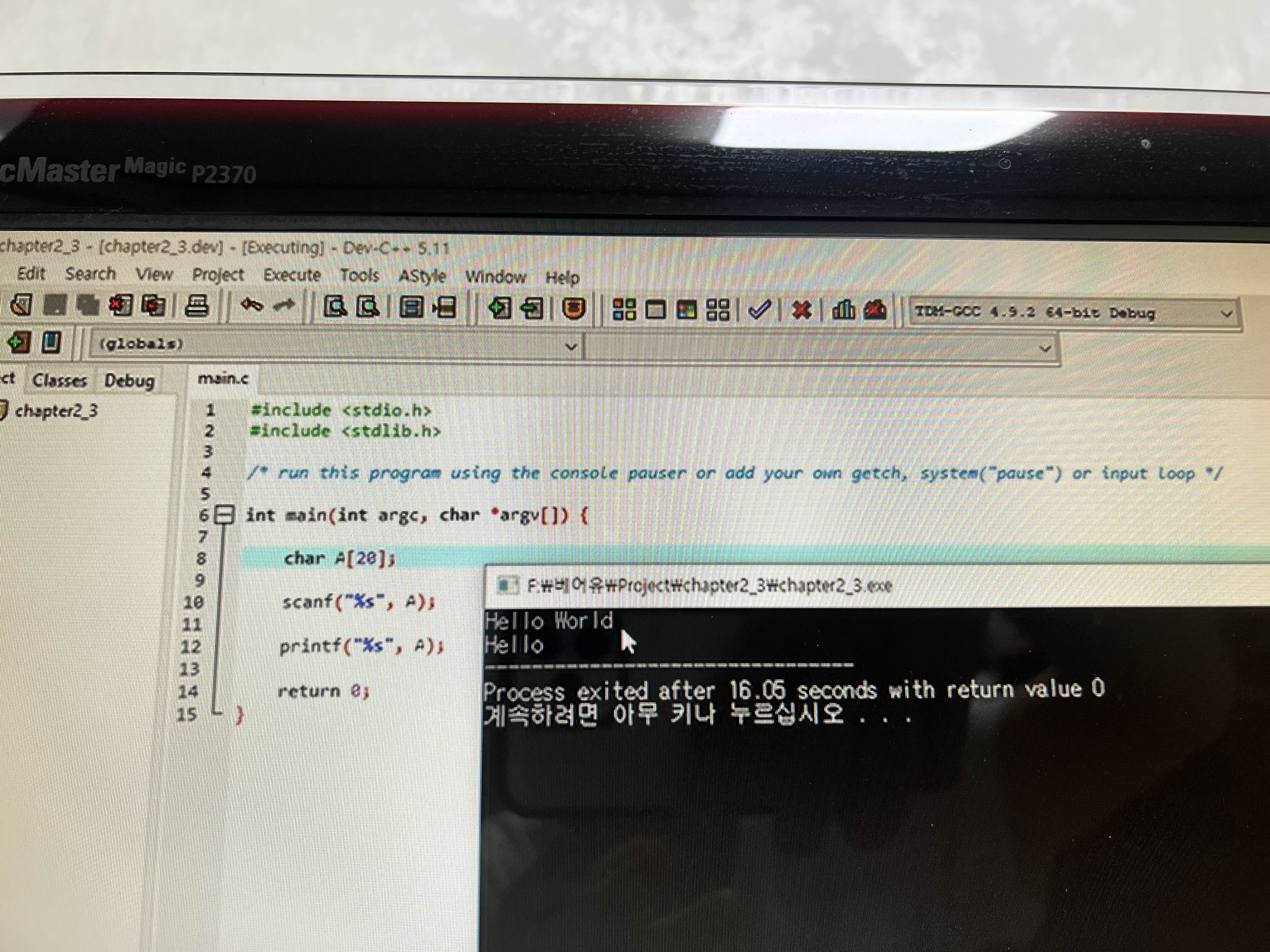The image size is (1270, 952).
Task: Open the View menu
Action: [x=154, y=274]
